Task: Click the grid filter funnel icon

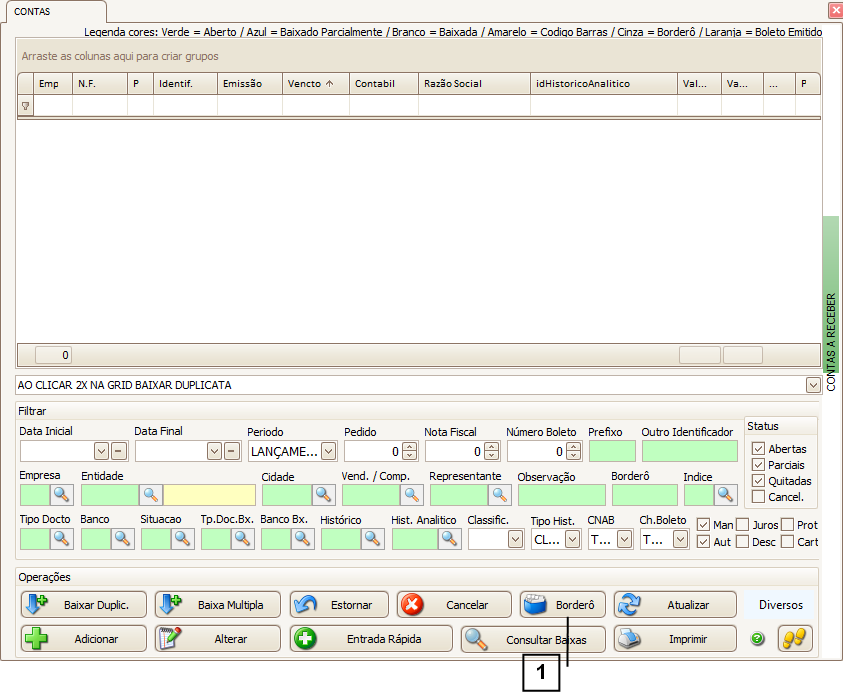Action: click(x=25, y=105)
